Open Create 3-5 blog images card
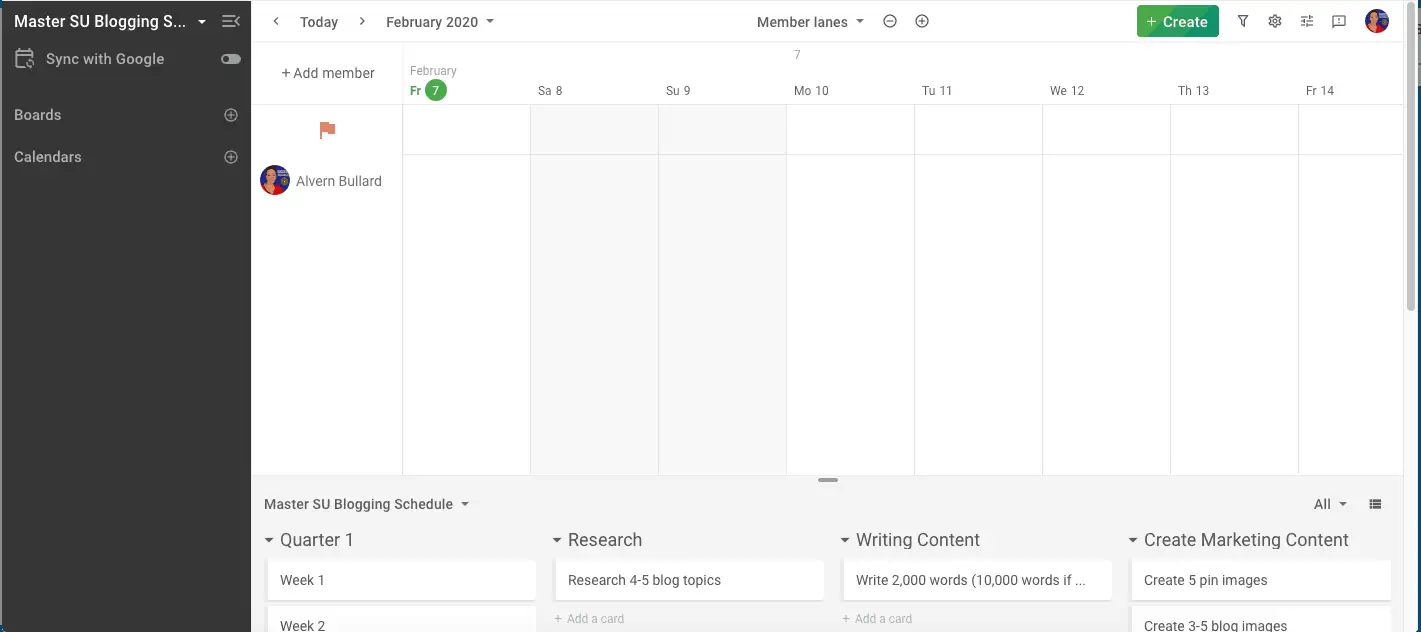Image resolution: width=1421 pixels, height=632 pixels. coord(1261,620)
